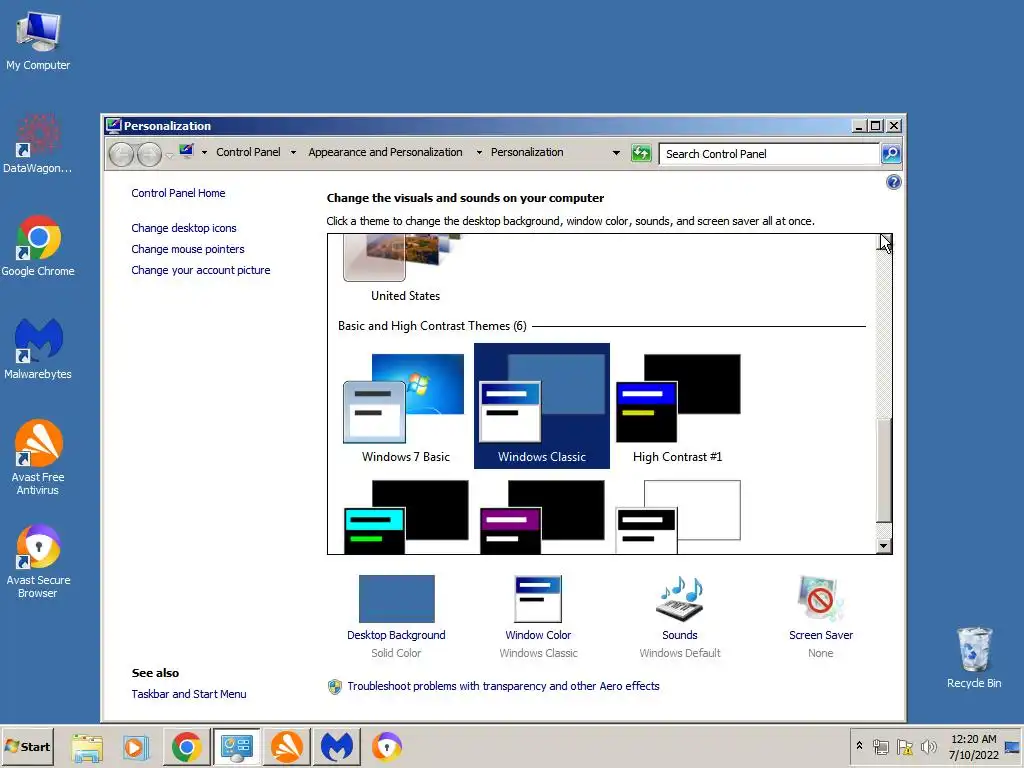Viewport: 1024px width, 768px height.
Task: Open My Computer desktop icon
Action: click(x=38, y=40)
